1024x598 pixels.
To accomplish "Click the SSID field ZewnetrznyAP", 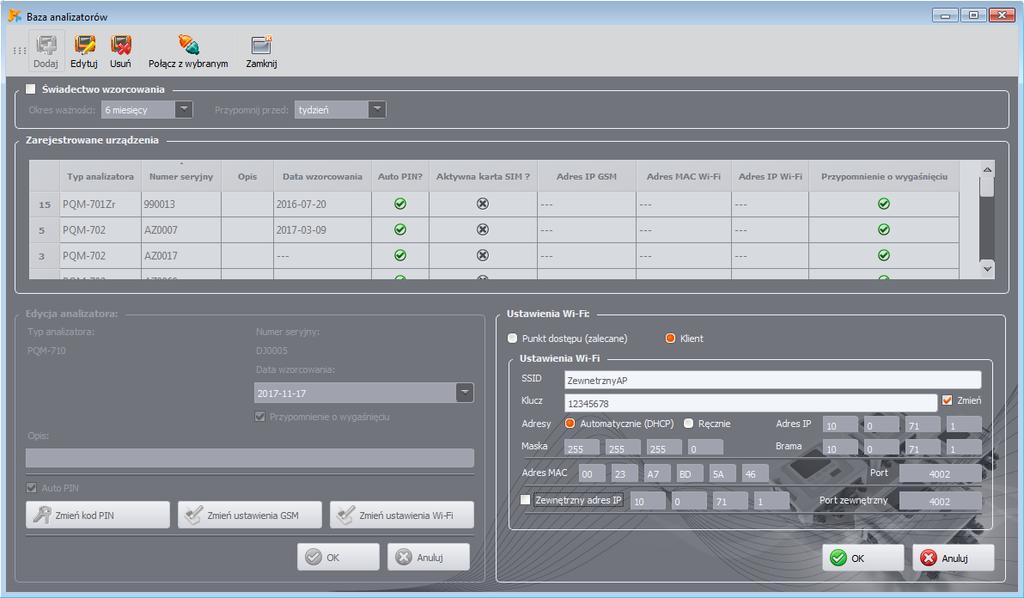I will [x=773, y=380].
